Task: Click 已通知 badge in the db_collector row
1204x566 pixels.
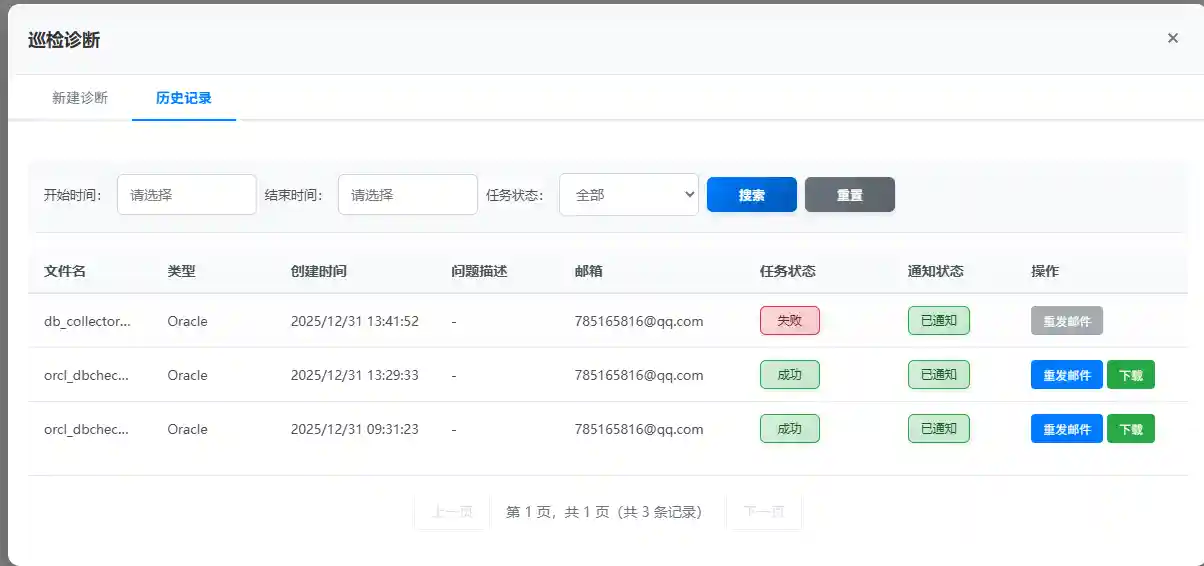Action: tap(939, 321)
